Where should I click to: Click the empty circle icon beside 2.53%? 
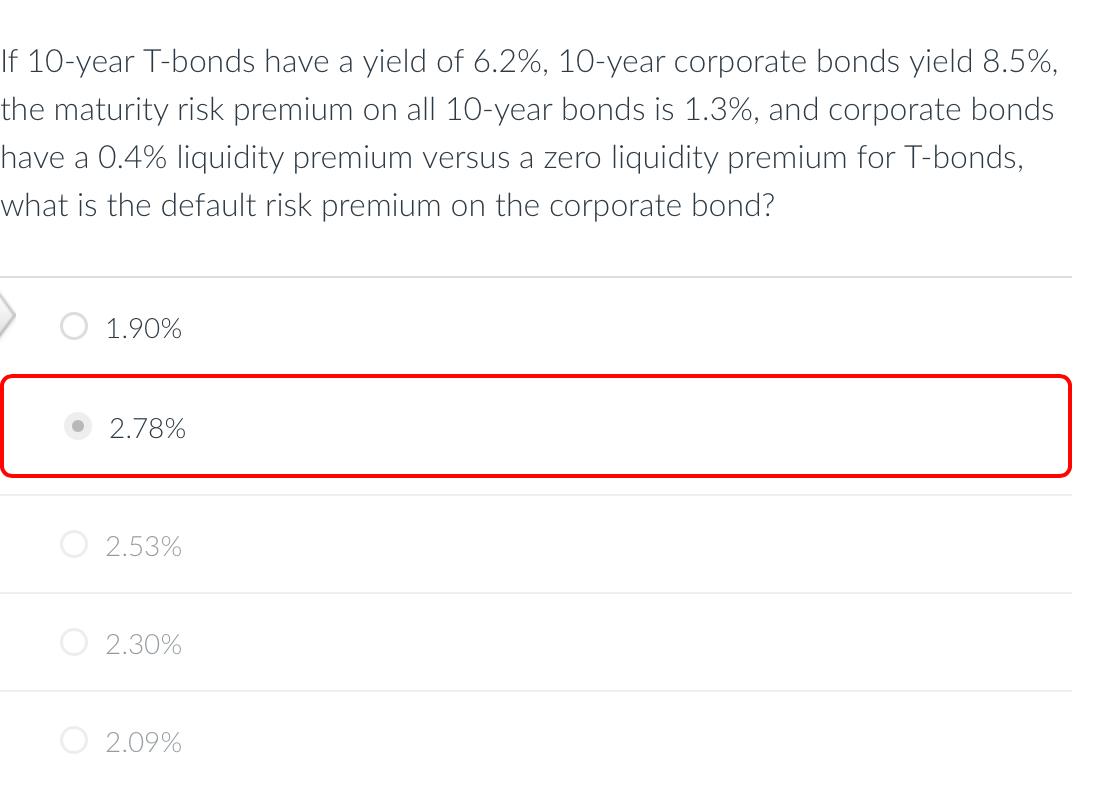click(73, 544)
